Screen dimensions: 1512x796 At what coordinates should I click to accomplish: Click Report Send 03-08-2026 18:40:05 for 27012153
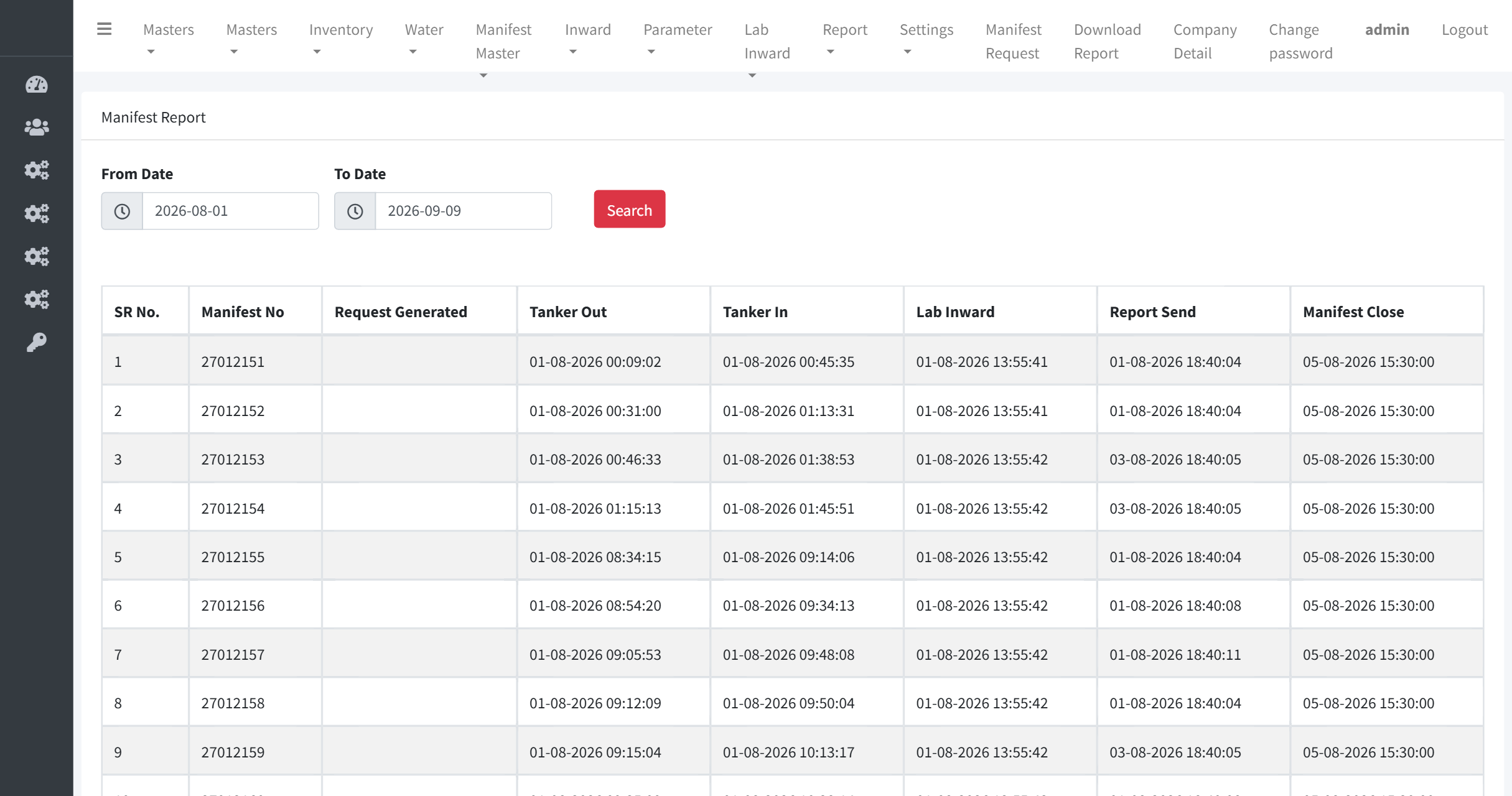[x=1175, y=460]
